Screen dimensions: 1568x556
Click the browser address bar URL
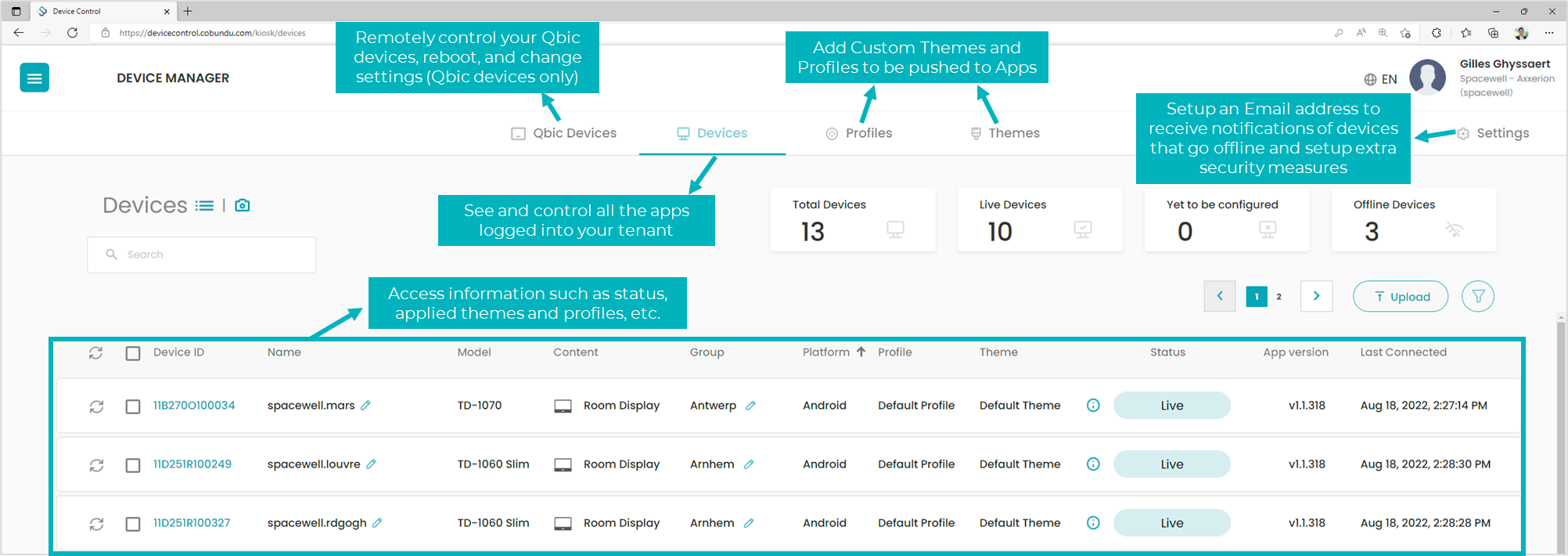212,33
